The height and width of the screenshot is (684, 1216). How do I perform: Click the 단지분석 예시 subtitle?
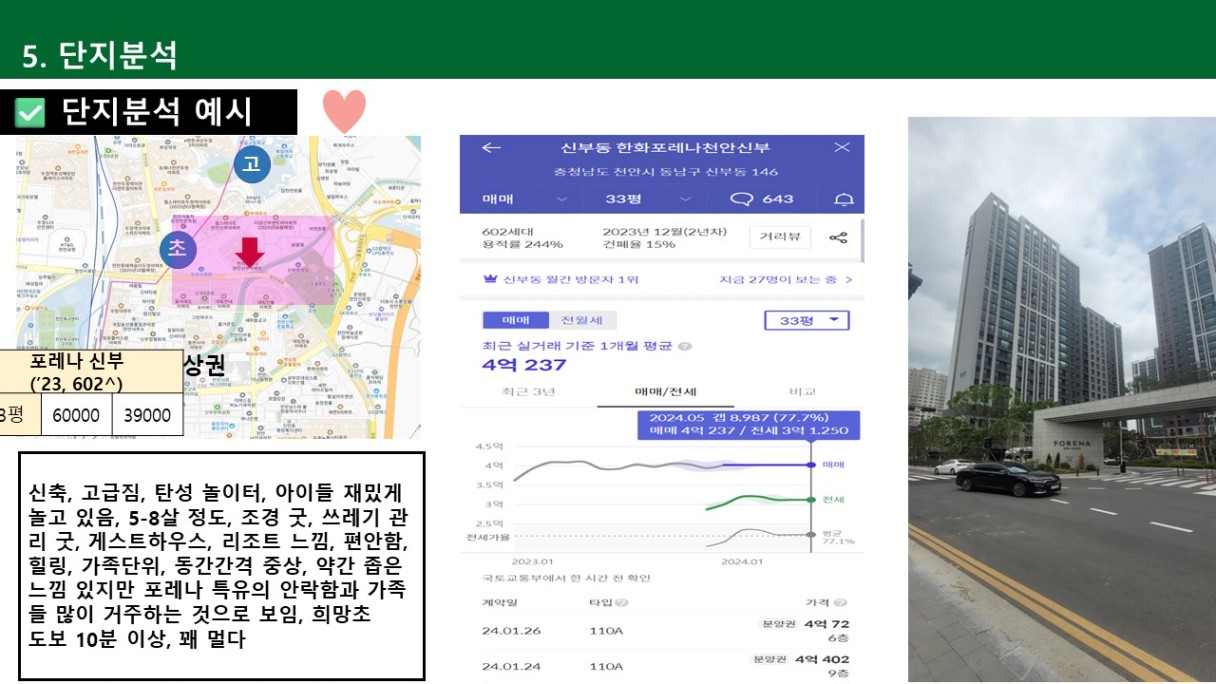[x=157, y=112]
